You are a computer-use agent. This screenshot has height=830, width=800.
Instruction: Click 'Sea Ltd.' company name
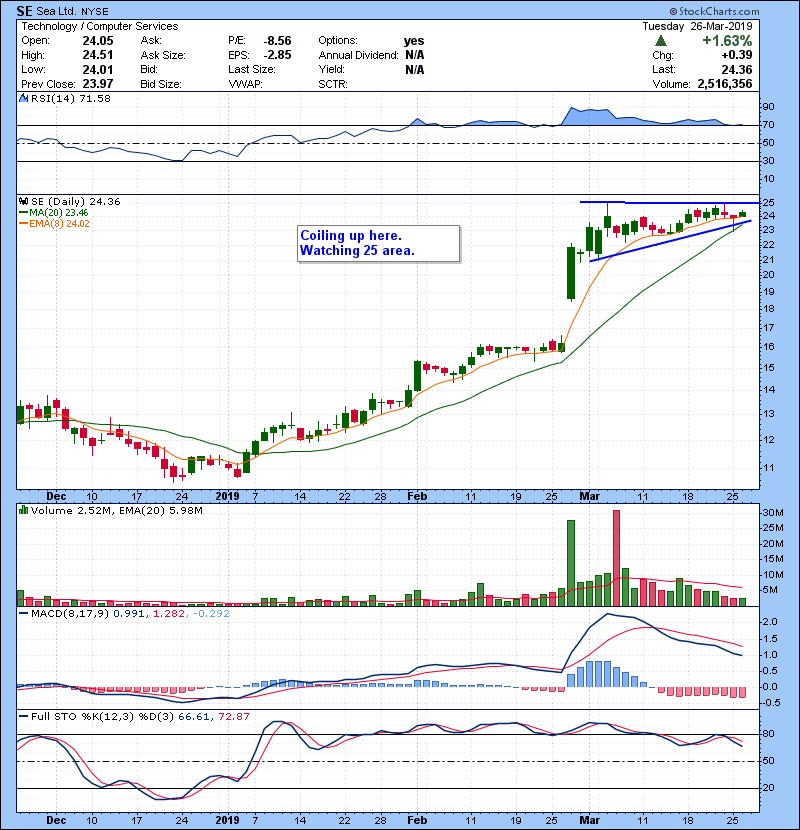click(x=57, y=11)
